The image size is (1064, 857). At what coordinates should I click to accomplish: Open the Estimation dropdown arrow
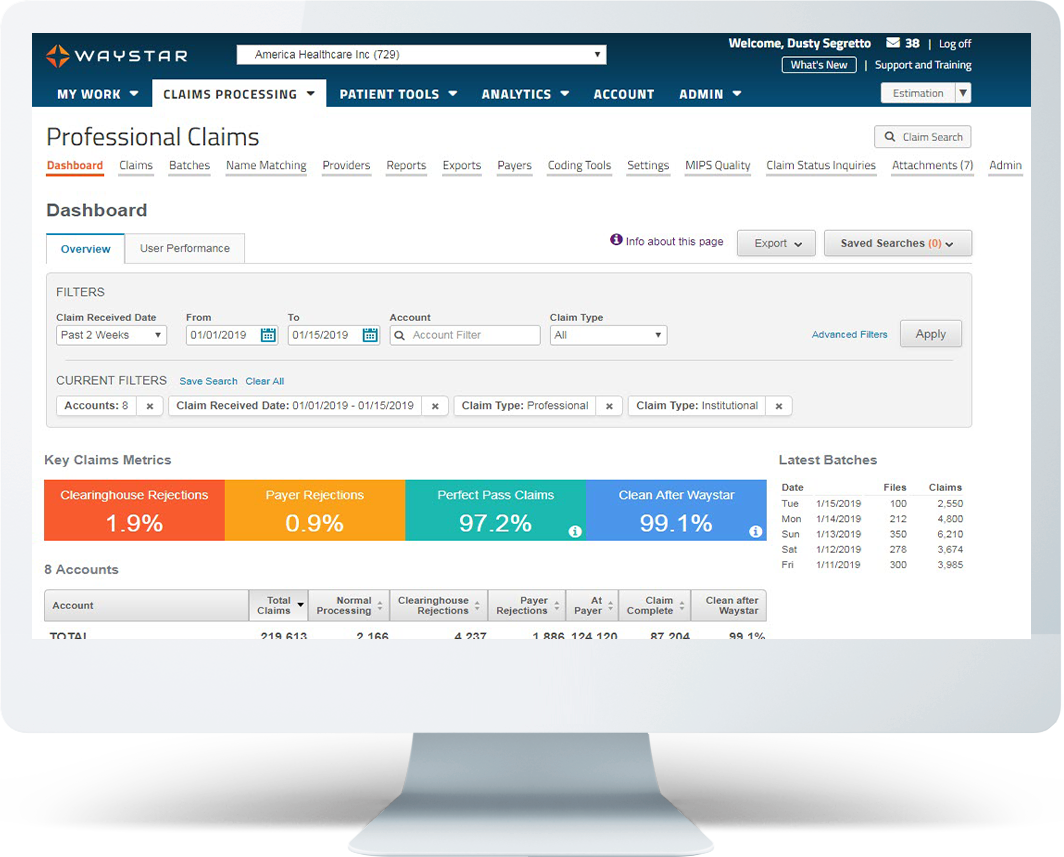click(x=963, y=93)
